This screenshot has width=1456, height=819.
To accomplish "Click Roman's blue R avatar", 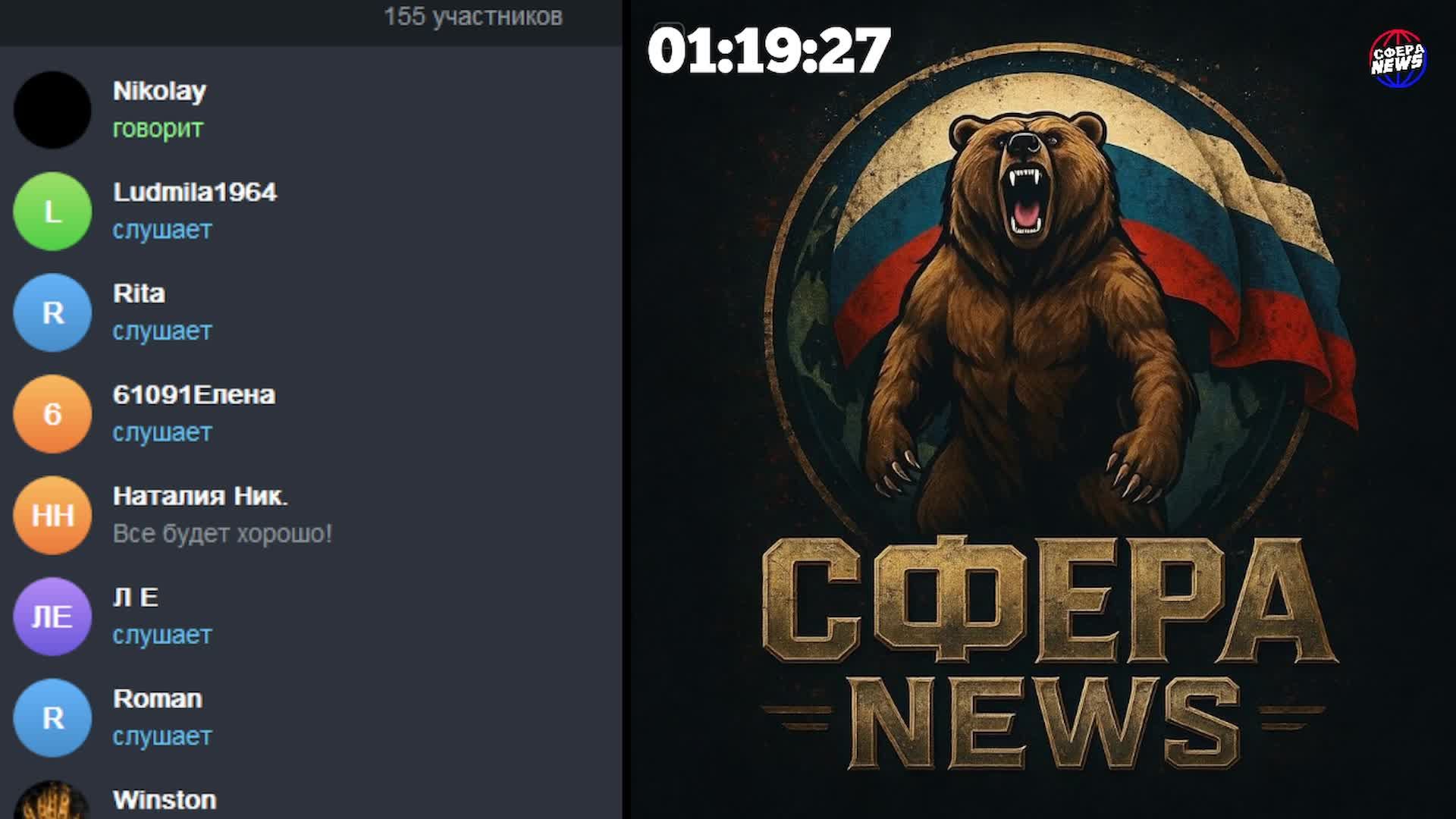I will pos(52,718).
